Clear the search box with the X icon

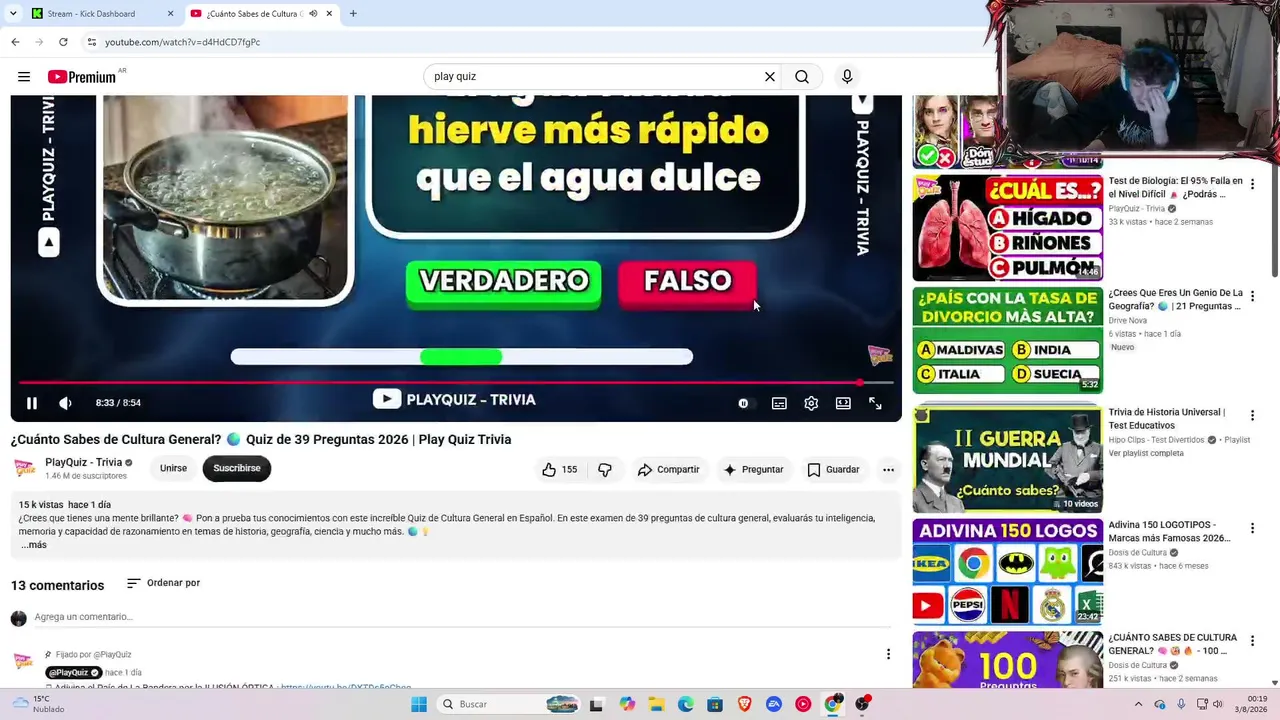[770, 77]
